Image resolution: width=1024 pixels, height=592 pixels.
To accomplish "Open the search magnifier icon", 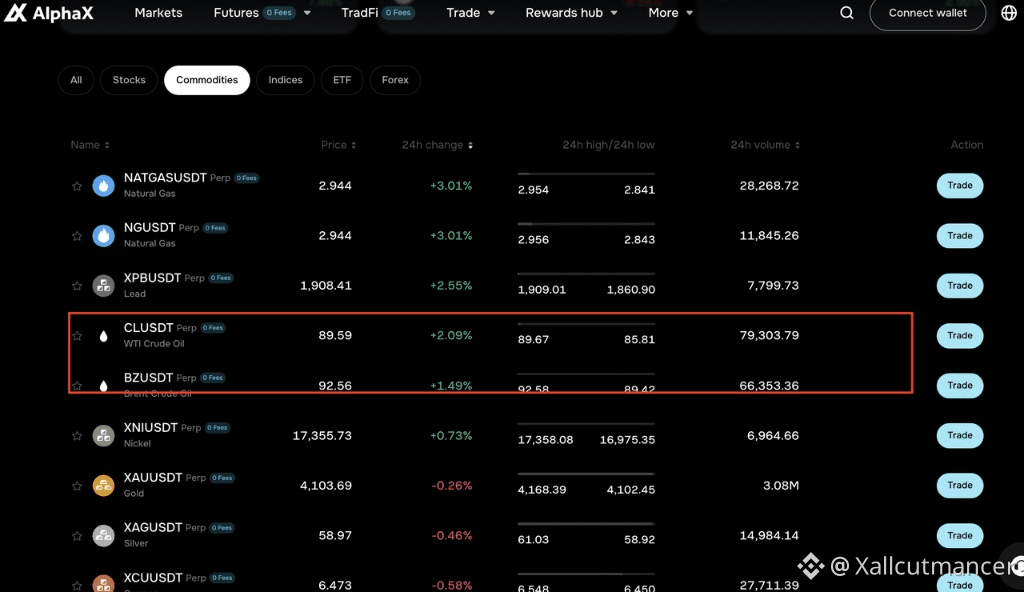I will (846, 12).
